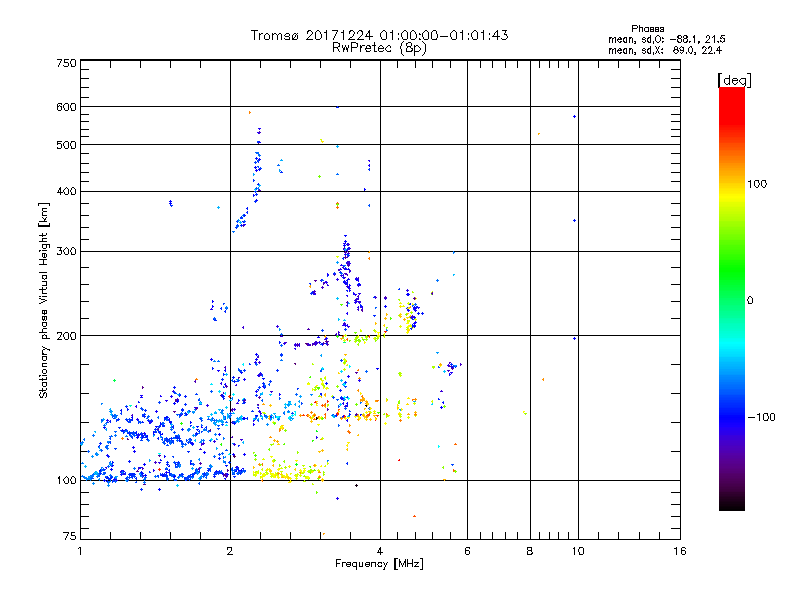Click the black bottom of the colorbar
This screenshot has height=600, width=800.
732,503
